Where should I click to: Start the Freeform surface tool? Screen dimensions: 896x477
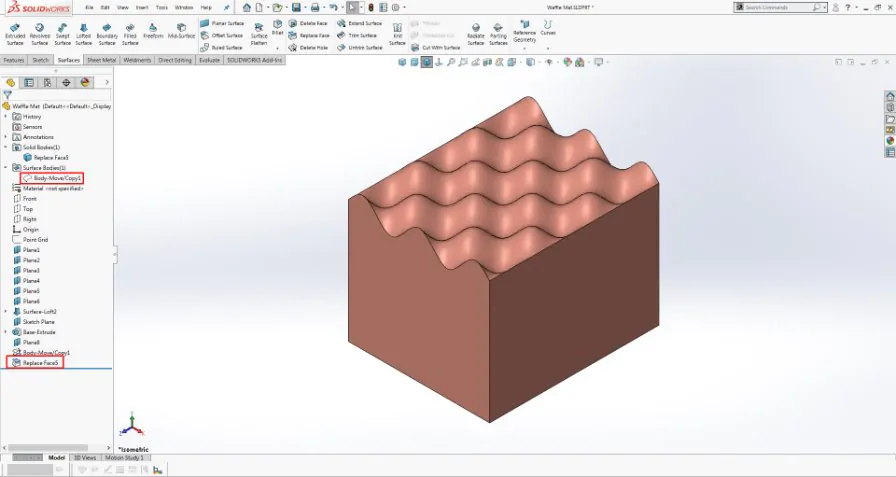[153, 31]
